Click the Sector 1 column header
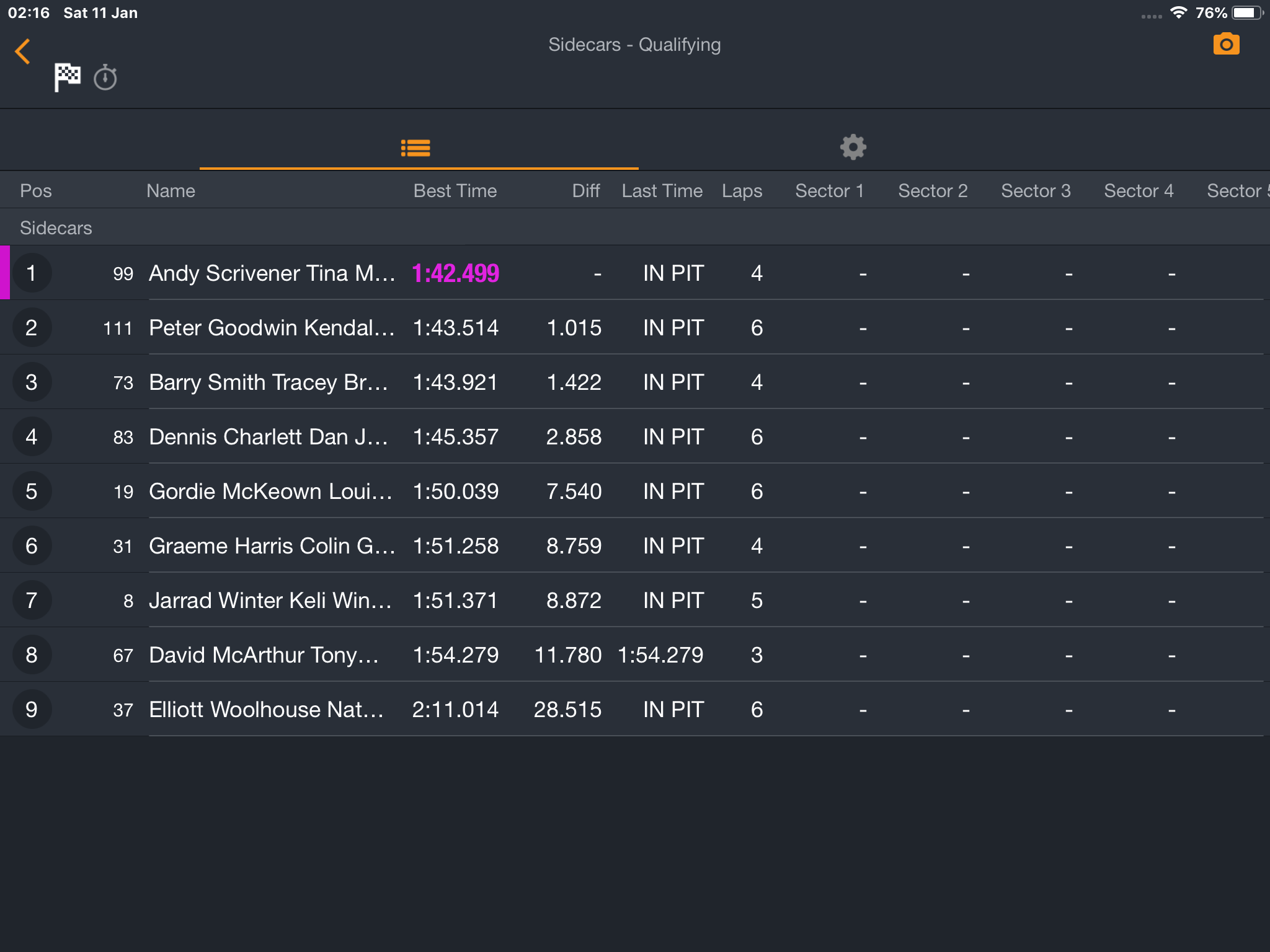 click(x=830, y=191)
